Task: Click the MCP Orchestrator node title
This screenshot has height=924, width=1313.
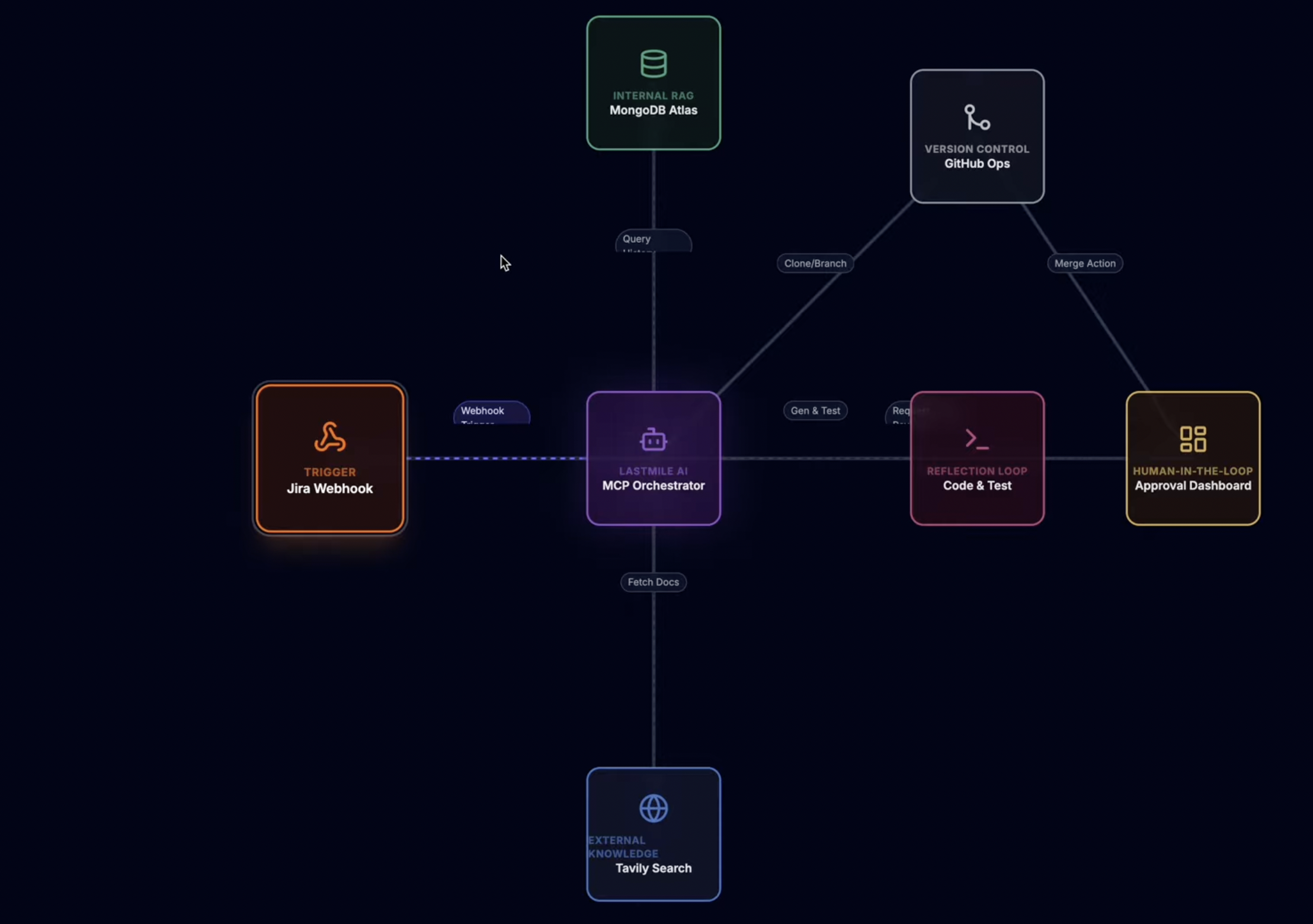Action: (654, 486)
